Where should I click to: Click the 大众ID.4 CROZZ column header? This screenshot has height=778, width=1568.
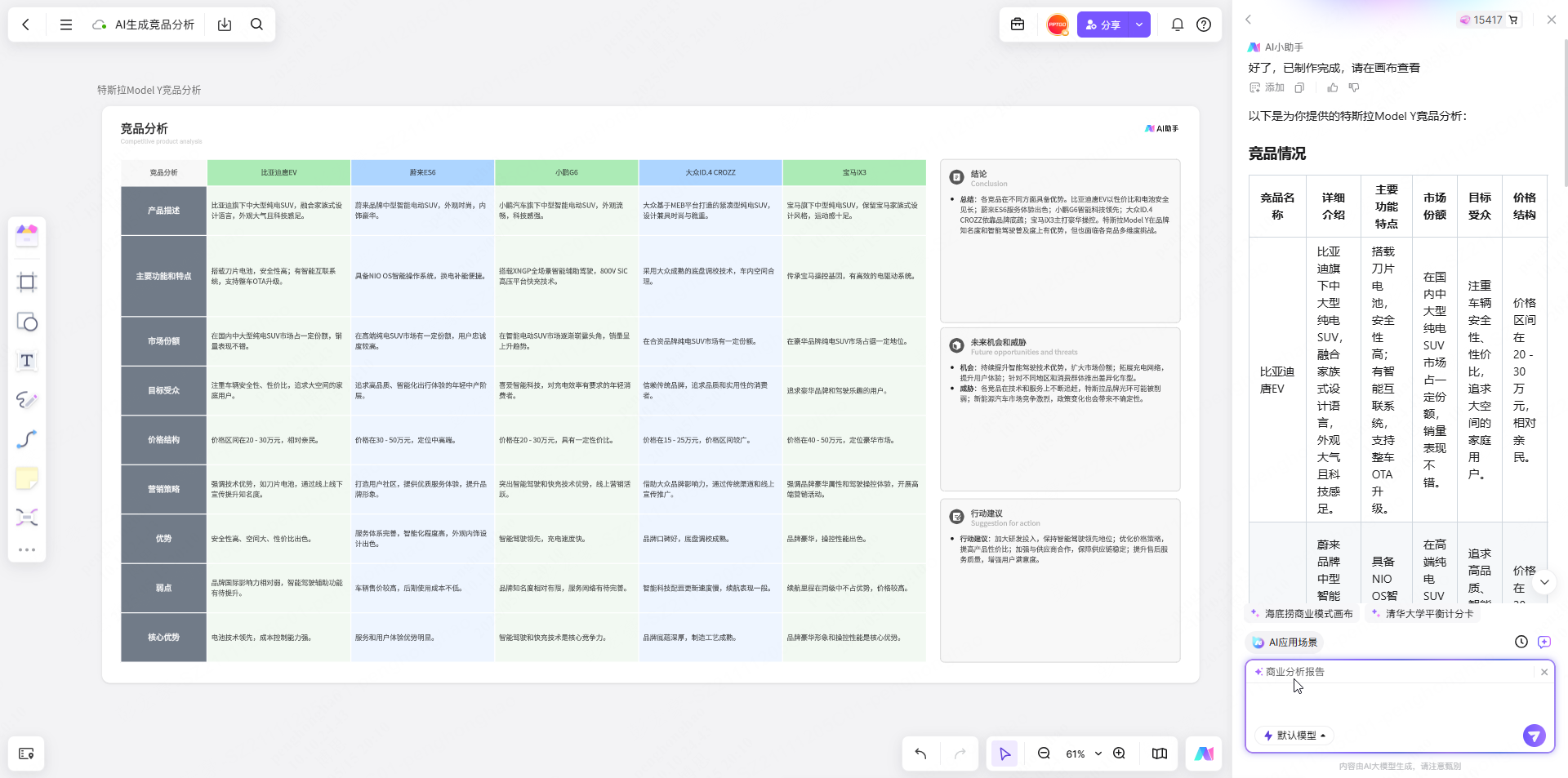tap(710, 172)
